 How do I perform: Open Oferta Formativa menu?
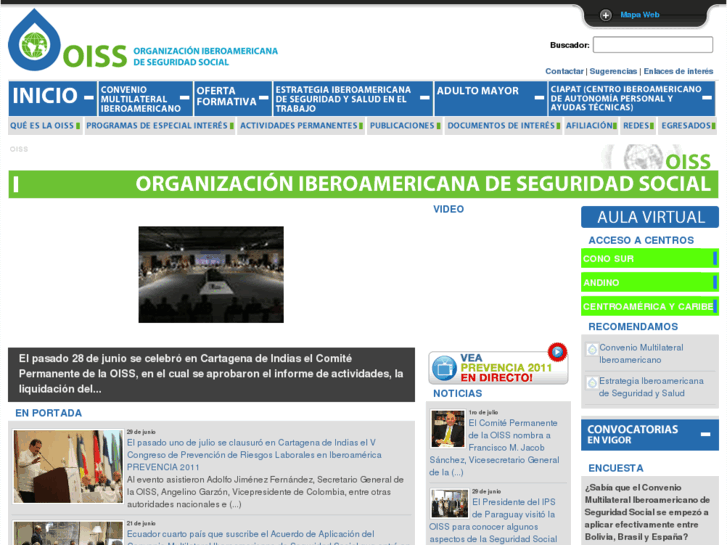[x=226, y=96]
